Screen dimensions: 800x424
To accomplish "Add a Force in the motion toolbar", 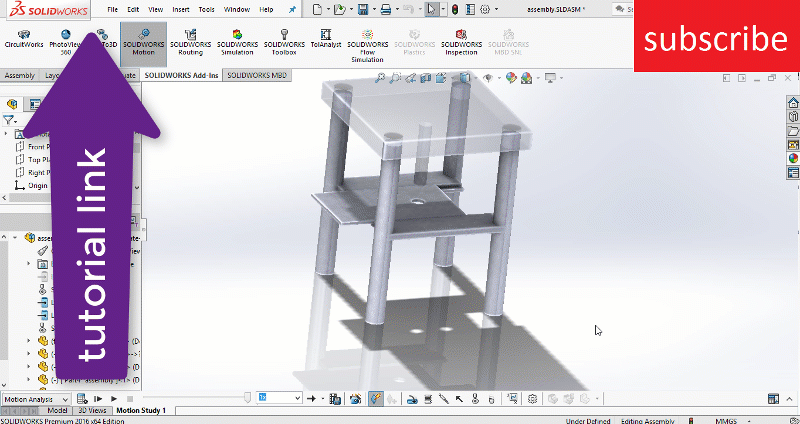I will point(460,399).
